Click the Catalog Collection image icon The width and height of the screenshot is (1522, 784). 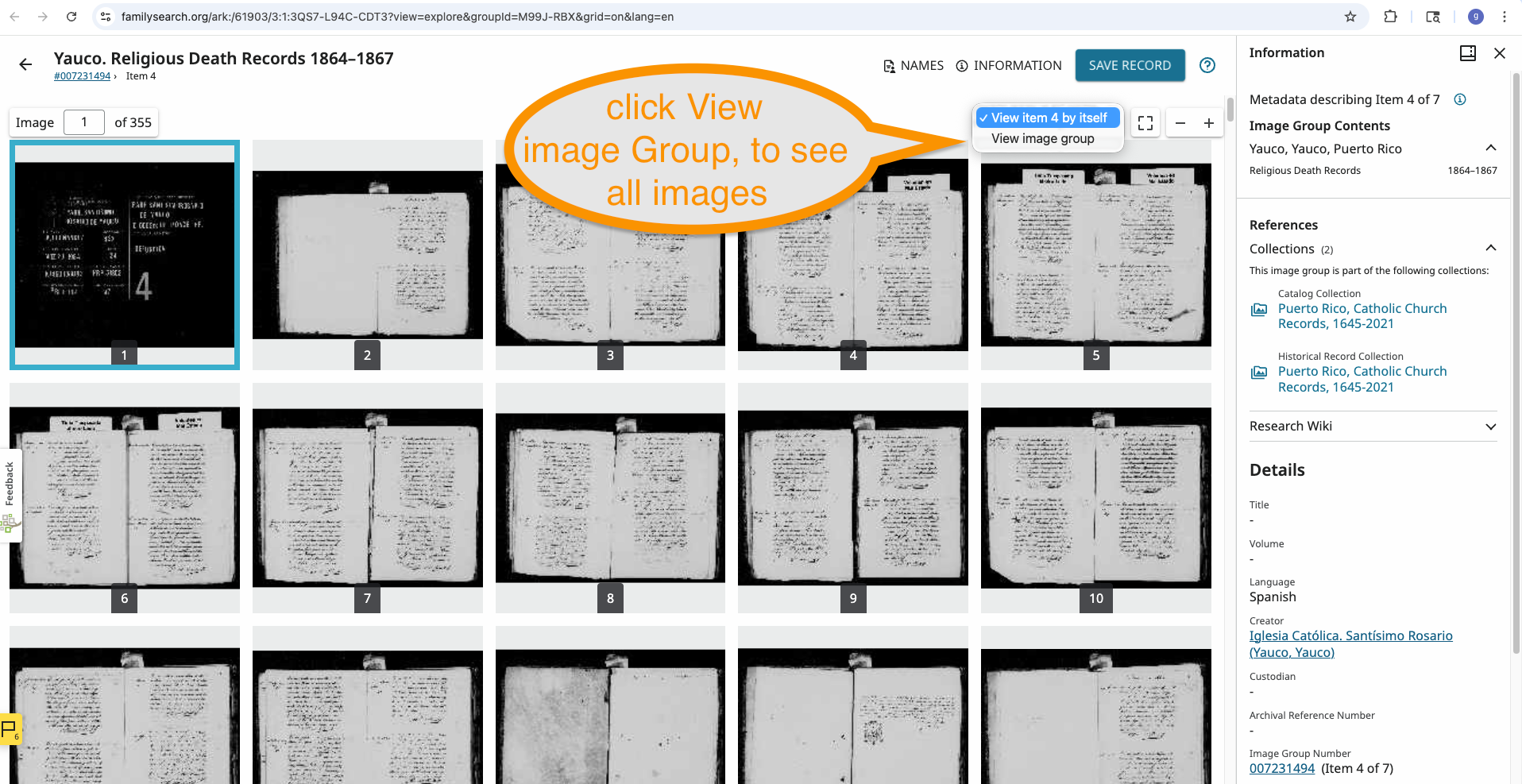1259,310
